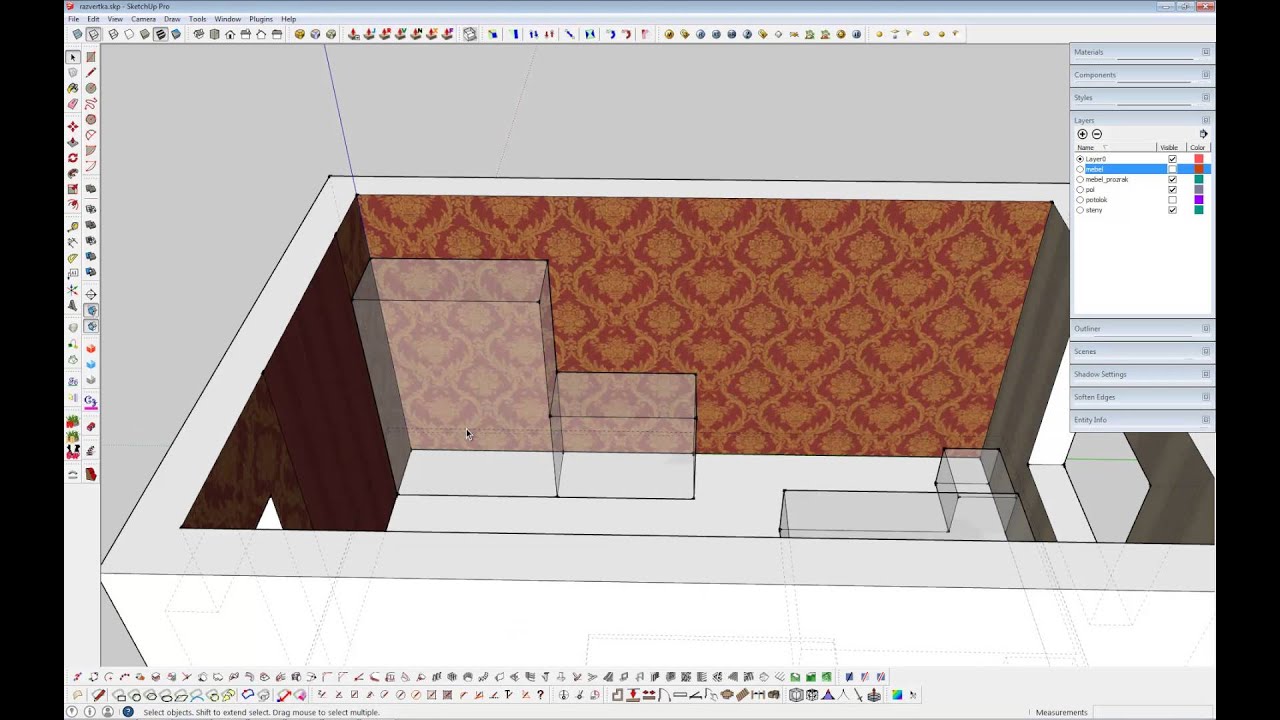Open the status bar help icon
The height and width of the screenshot is (720, 1280).
(128, 712)
